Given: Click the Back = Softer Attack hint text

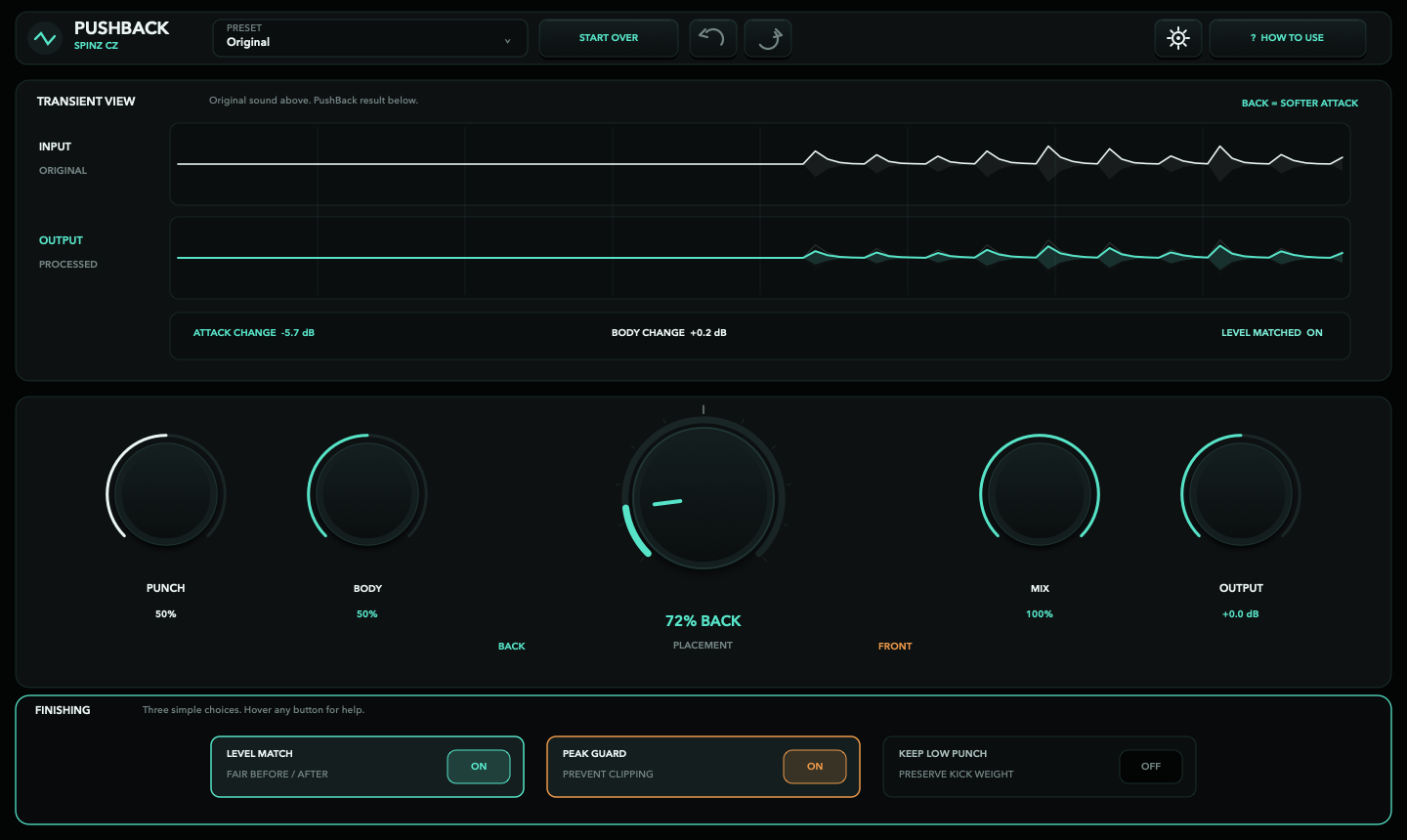Looking at the screenshot, I should [1300, 104].
